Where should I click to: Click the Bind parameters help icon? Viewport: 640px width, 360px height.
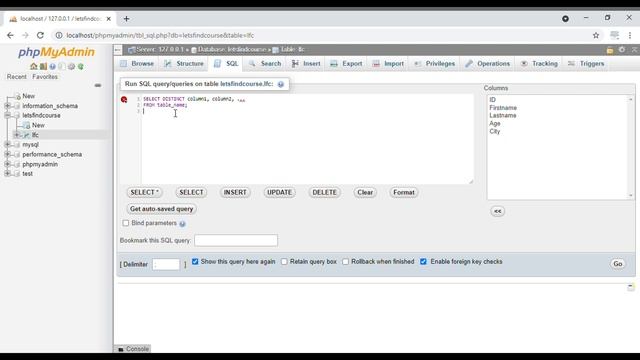point(182,224)
